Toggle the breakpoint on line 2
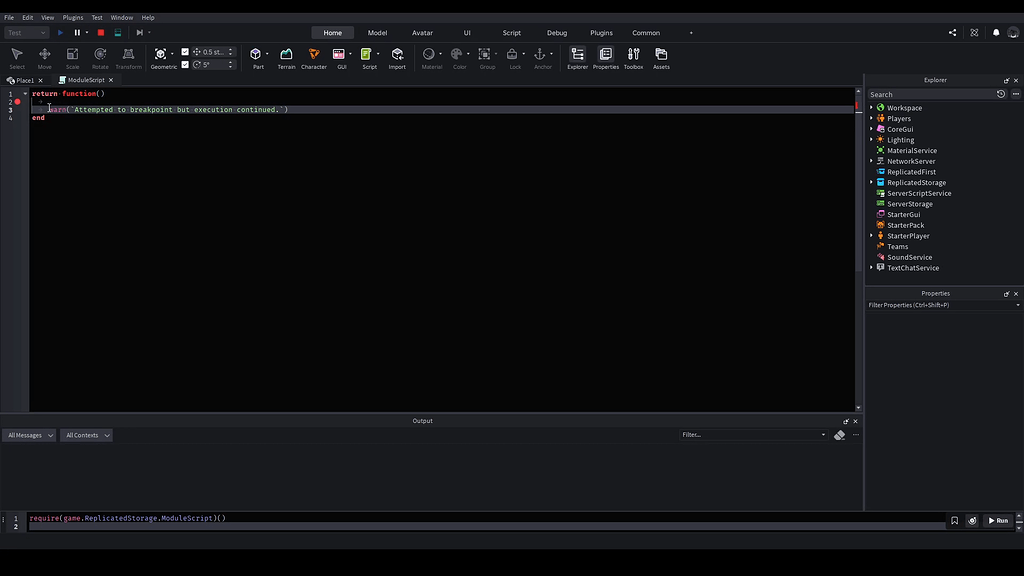1024x576 pixels. 18,102
